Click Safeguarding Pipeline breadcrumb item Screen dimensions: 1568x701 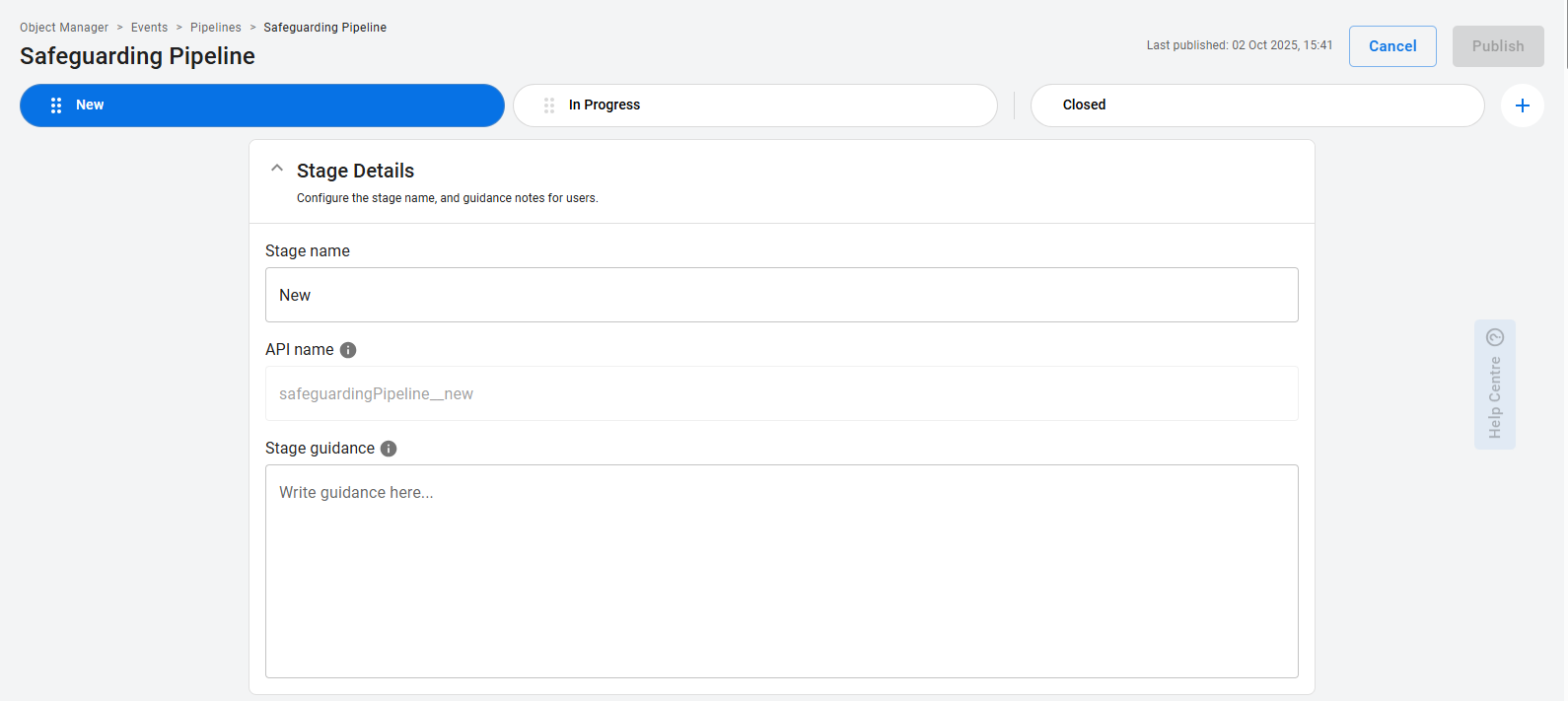[x=324, y=28]
